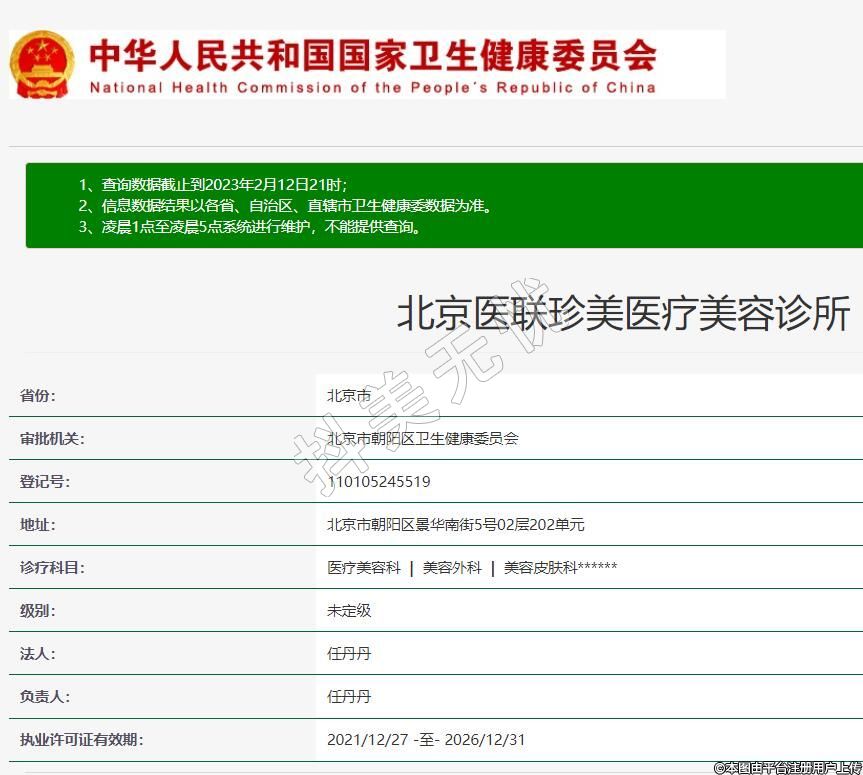Click the address 北京市朝阳区景华南街5号02层202单元
The width and height of the screenshot is (863, 775).
tap(455, 524)
